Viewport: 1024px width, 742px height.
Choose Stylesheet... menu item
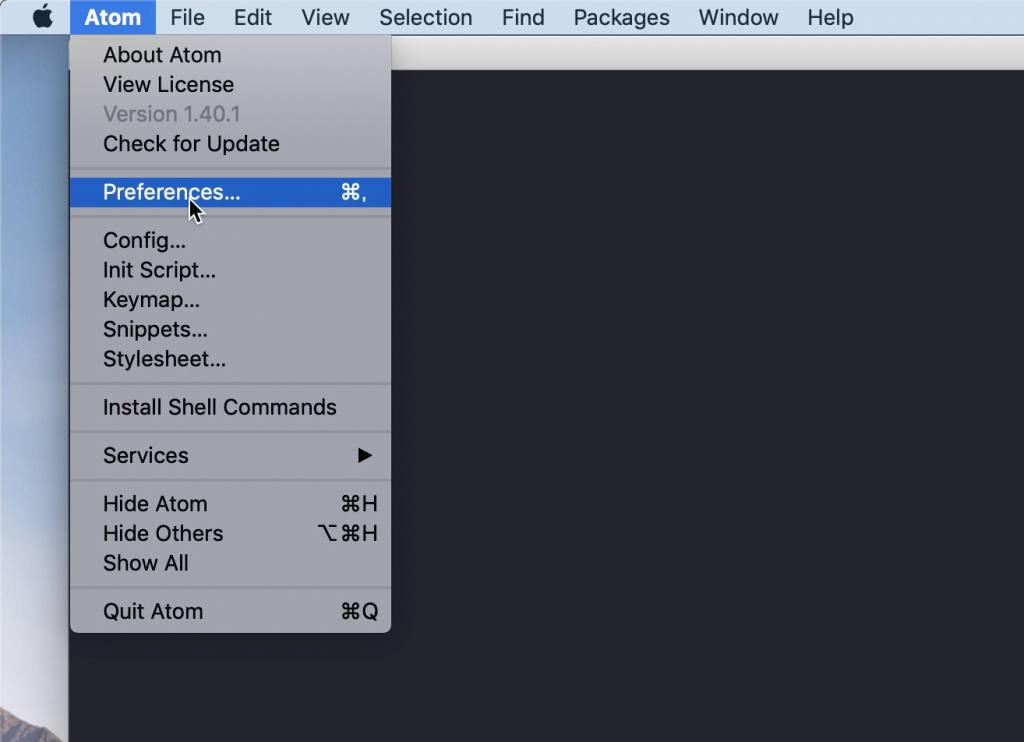pyautogui.click(x=164, y=359)
